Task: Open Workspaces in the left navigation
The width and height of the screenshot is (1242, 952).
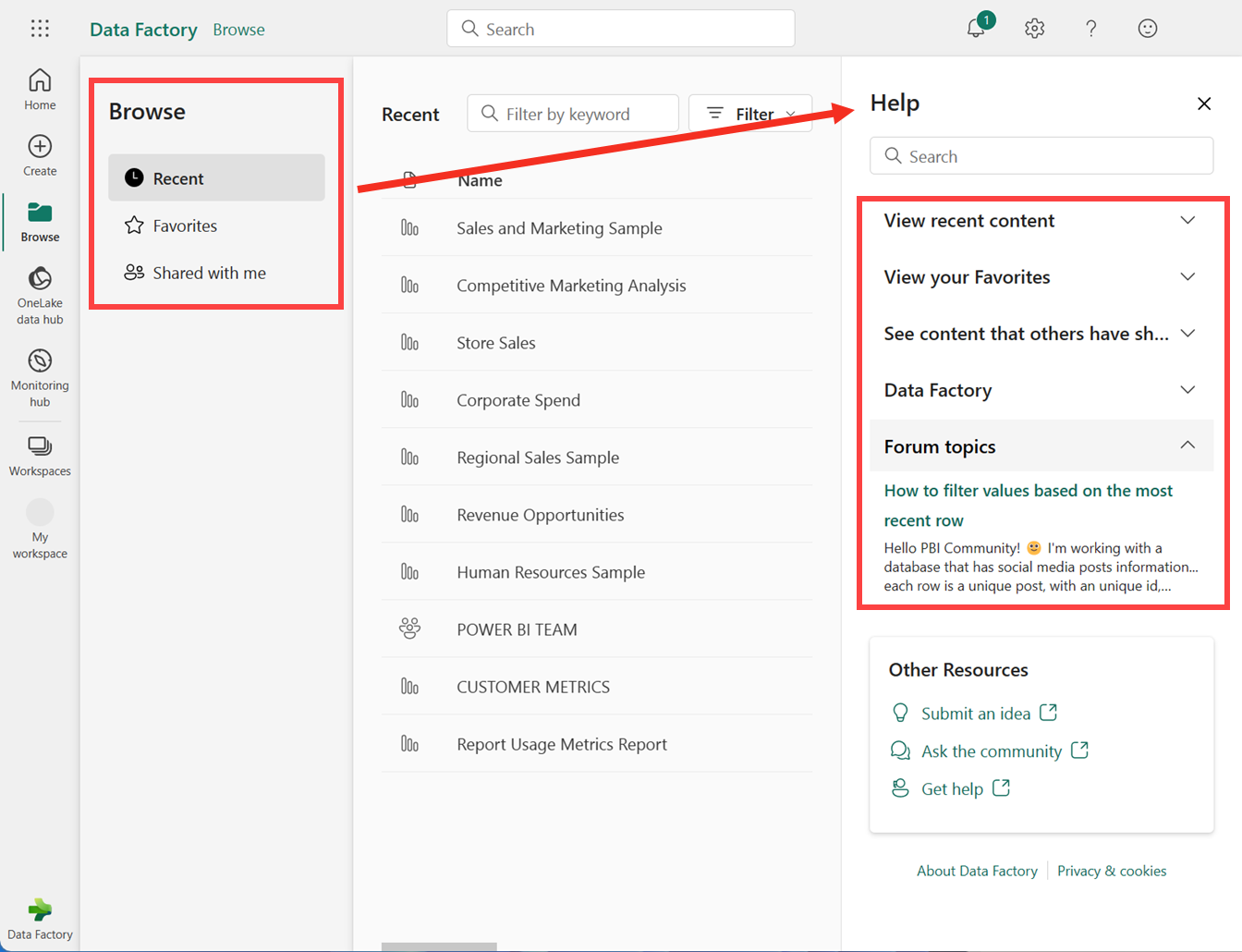Action: pyautogui.click(x=40, y=457)
